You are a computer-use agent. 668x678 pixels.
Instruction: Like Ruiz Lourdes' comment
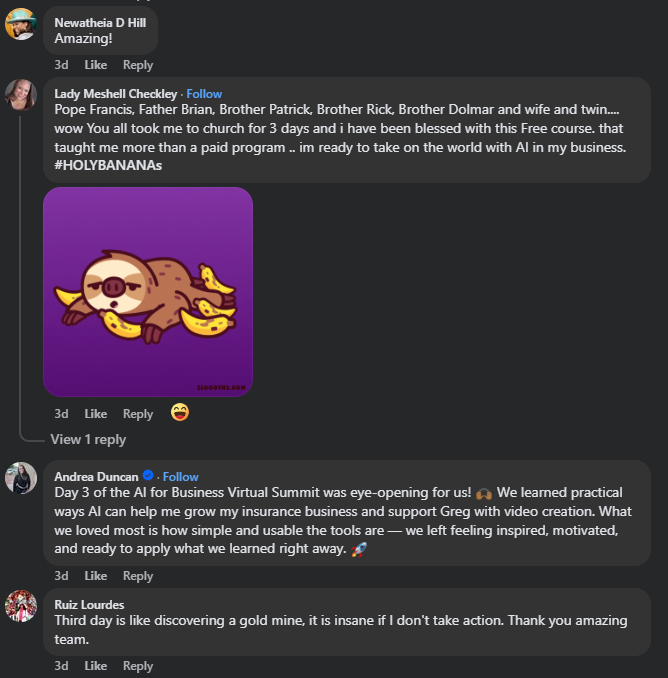96,666
